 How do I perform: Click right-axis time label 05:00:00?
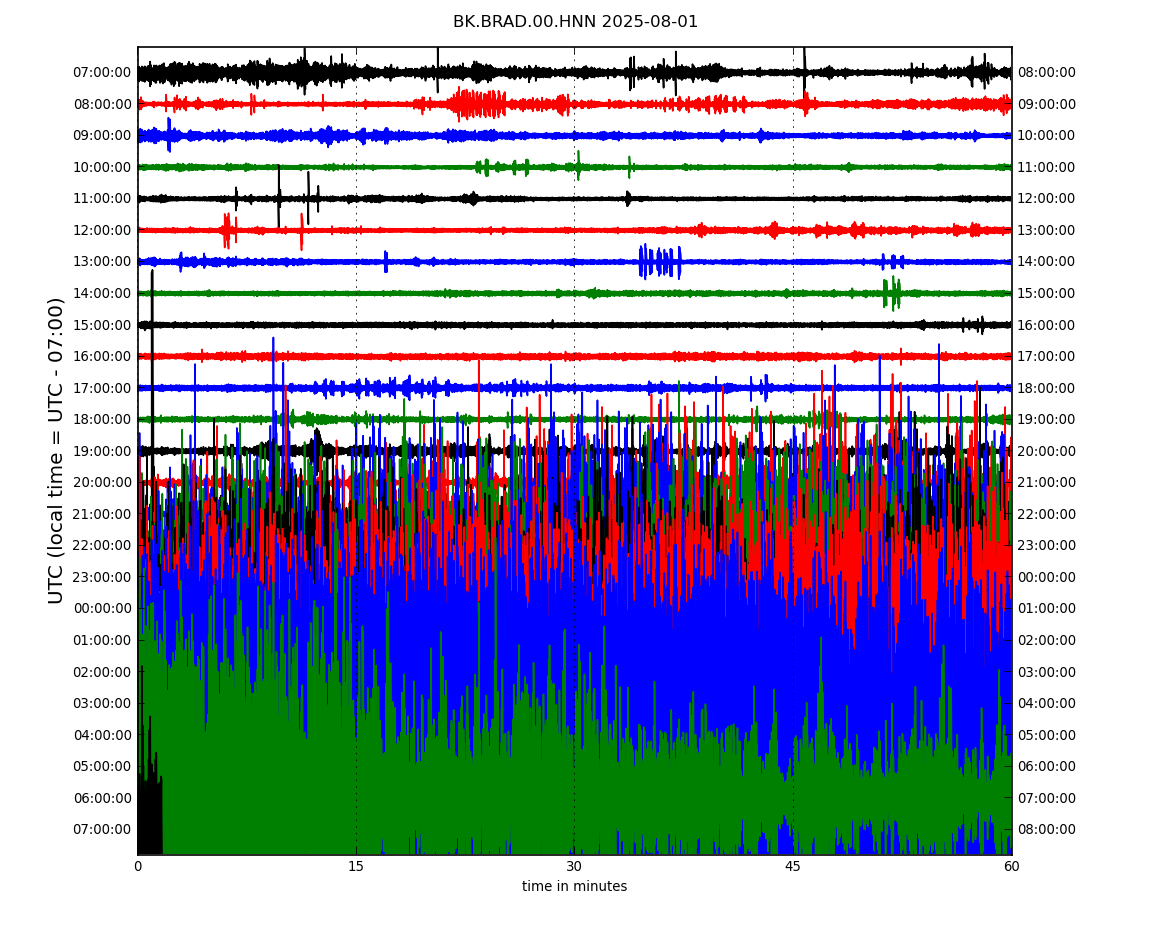tap(1047, 735)
